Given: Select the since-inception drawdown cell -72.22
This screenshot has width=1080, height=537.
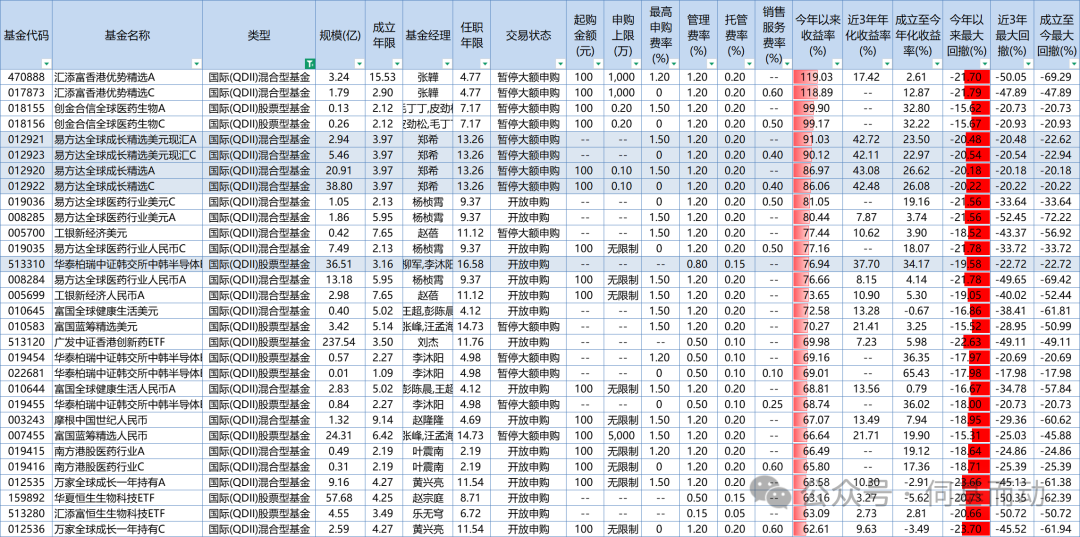Looking at the screenshot, I should pos(1057,218).
